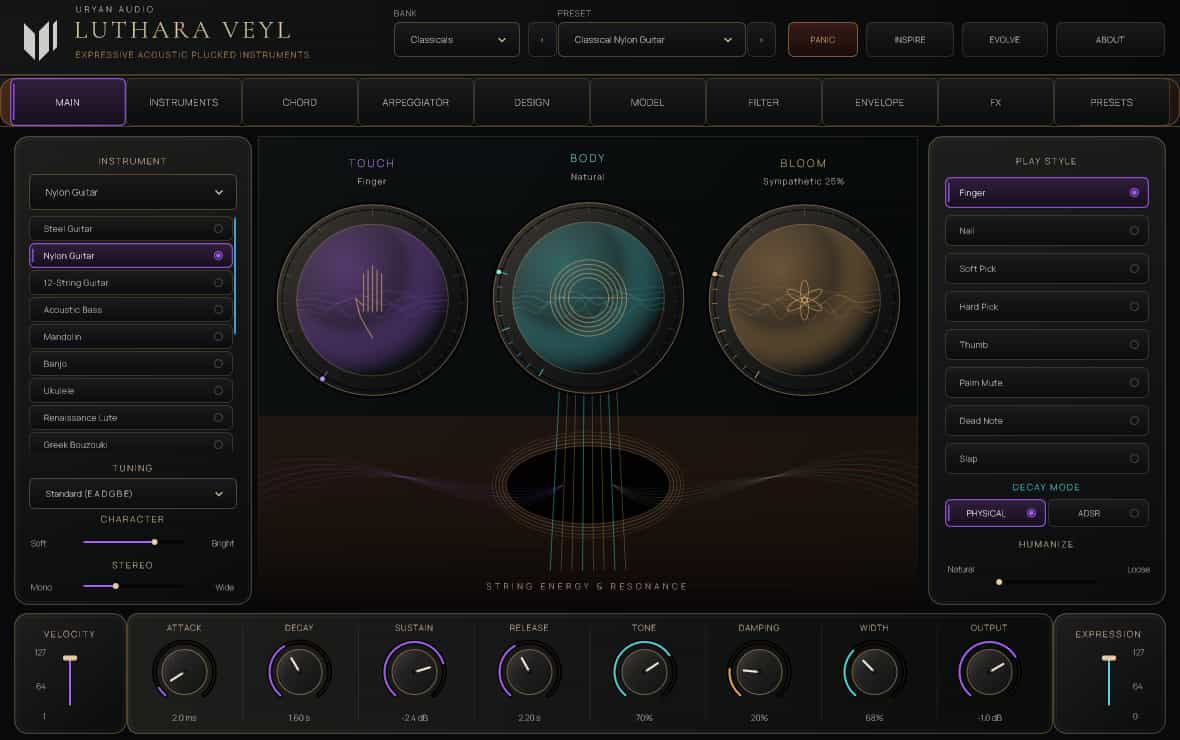
Task: Click the About button
Action: [x=1110, y=40]
